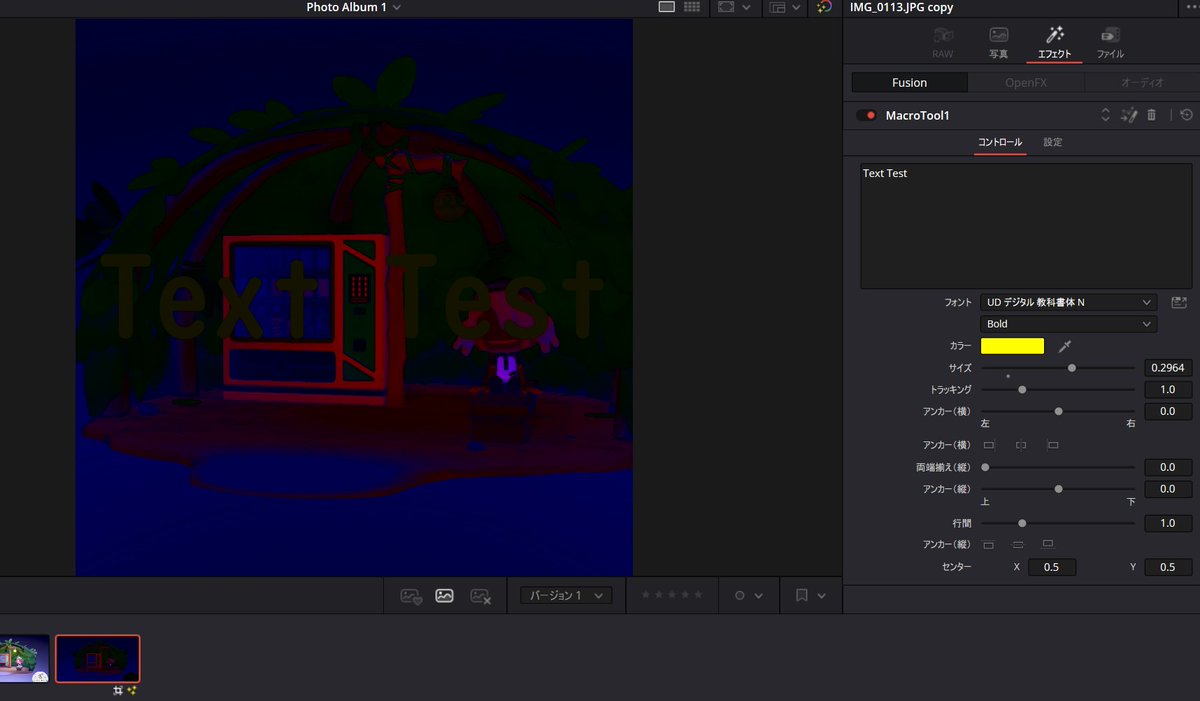Open the ファイル inspector tab
The height and width of the screenshot is (701, 1200).
coord(1110,43)
